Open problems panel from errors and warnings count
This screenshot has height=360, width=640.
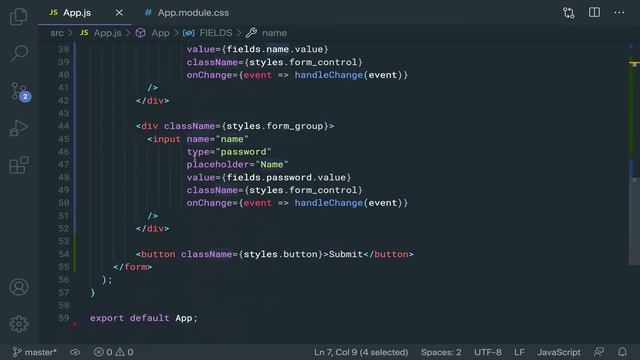[113, 352]
